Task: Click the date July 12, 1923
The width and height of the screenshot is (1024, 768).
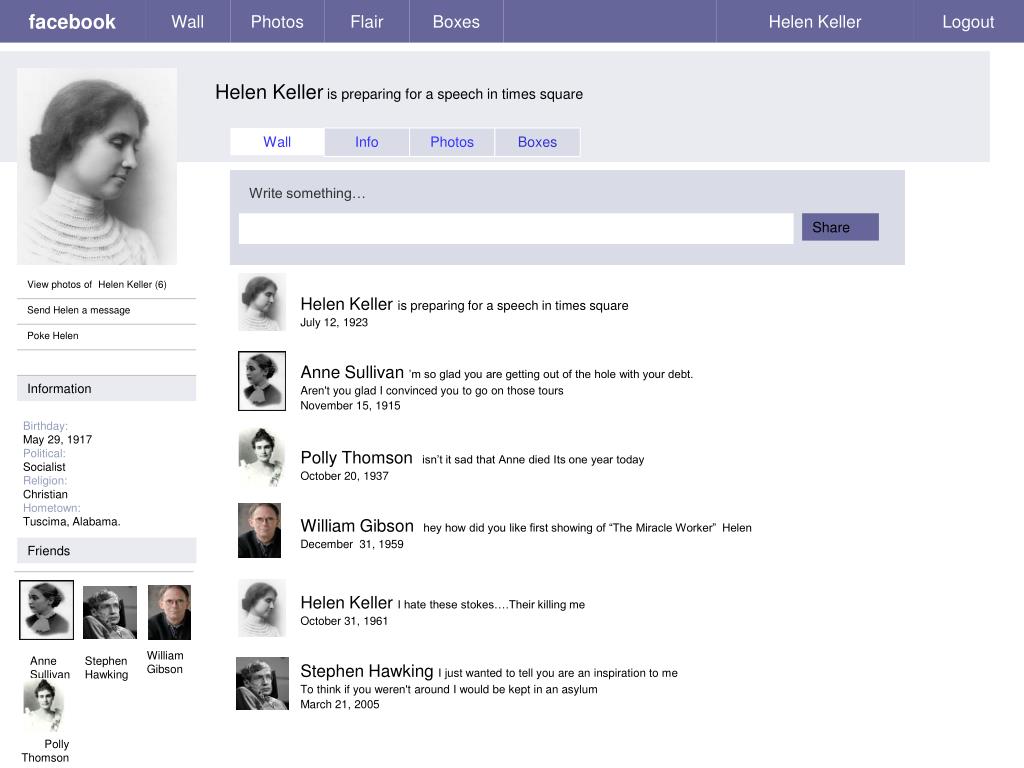Action: click(x=334, y=322)
